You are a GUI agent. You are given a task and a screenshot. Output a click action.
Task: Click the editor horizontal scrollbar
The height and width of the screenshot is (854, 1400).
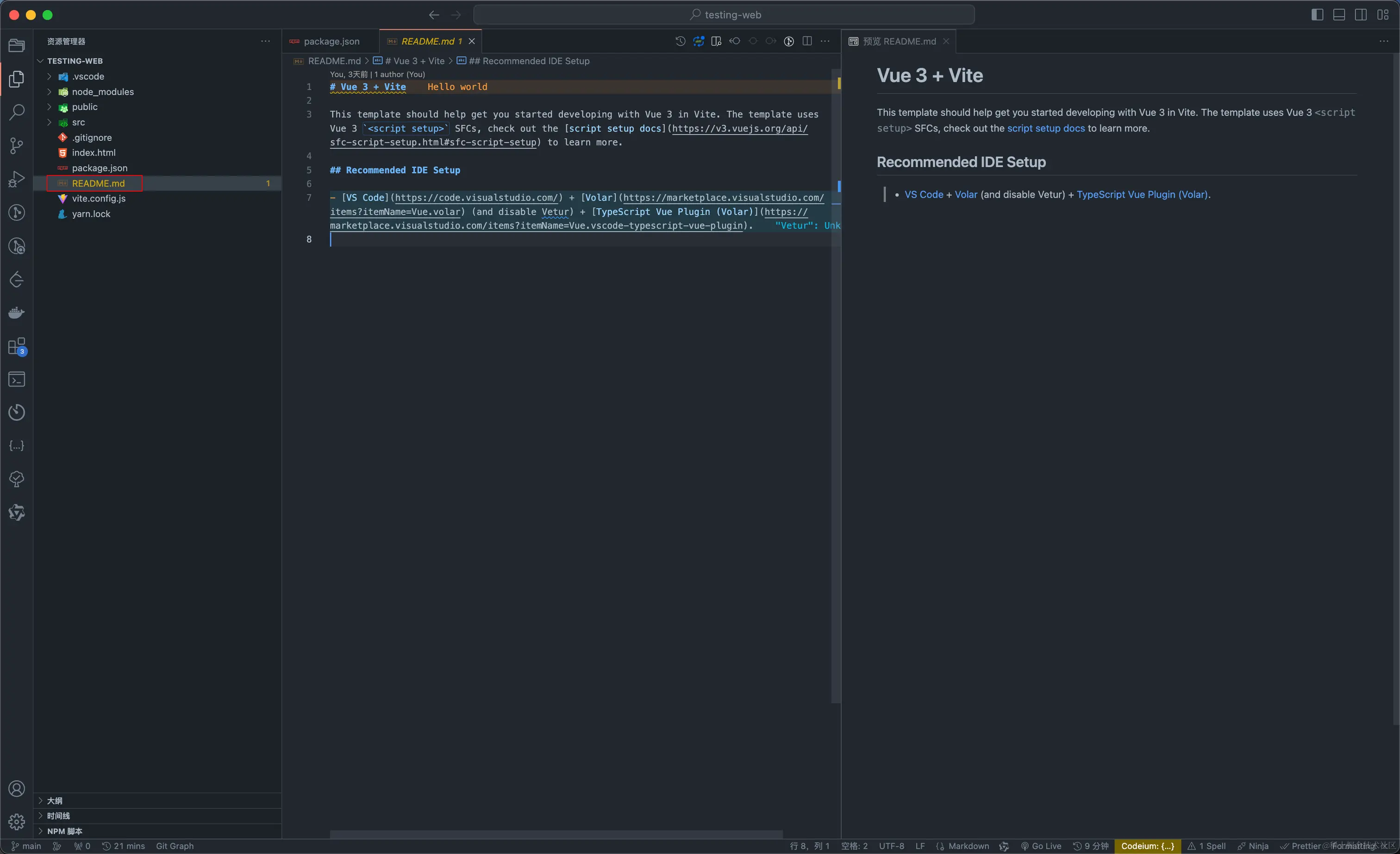point(556,834)
